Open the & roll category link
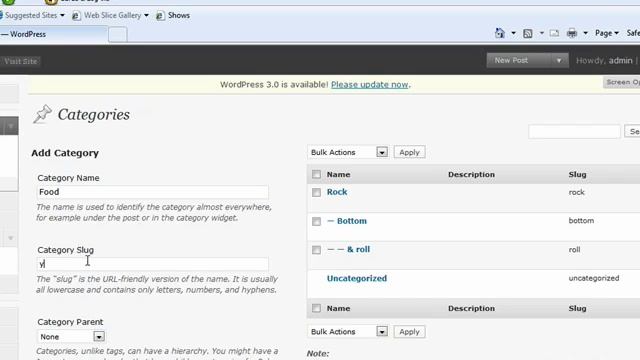 (358, 249)
